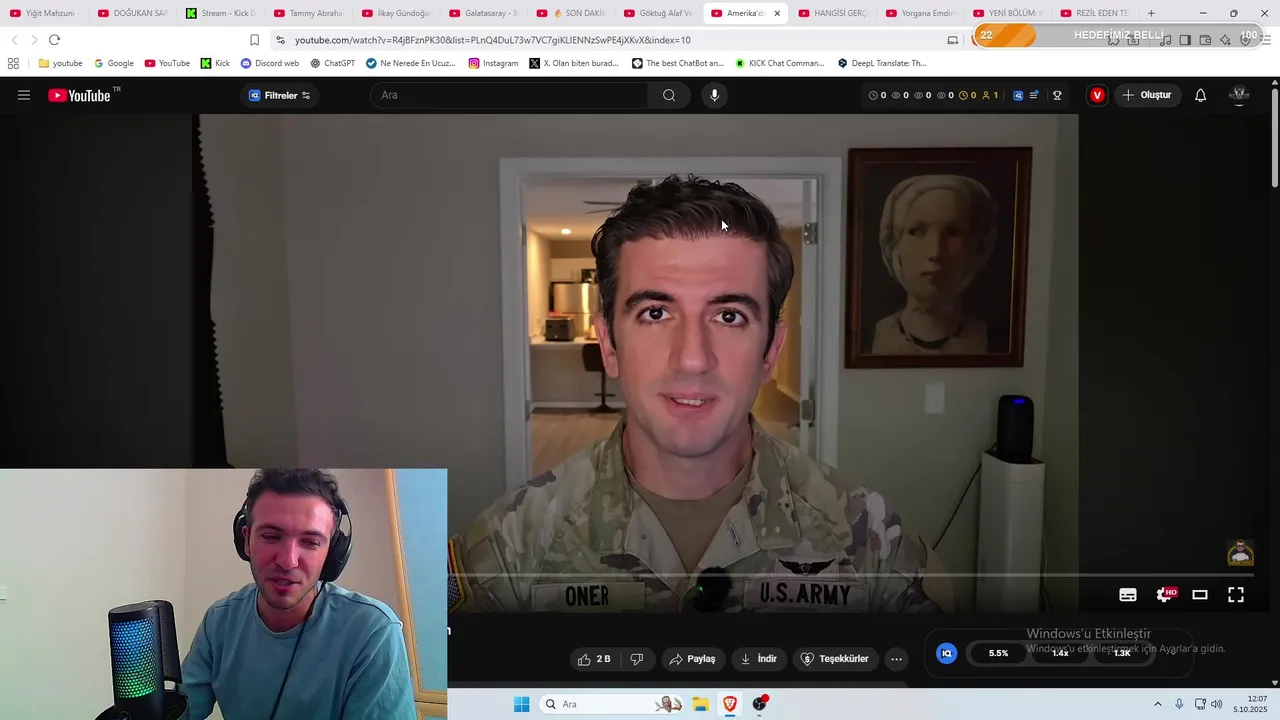The height and width of the screenshot is (720, 1280).
Task: Click the video progress bar
Action: (x=848, y=575)
